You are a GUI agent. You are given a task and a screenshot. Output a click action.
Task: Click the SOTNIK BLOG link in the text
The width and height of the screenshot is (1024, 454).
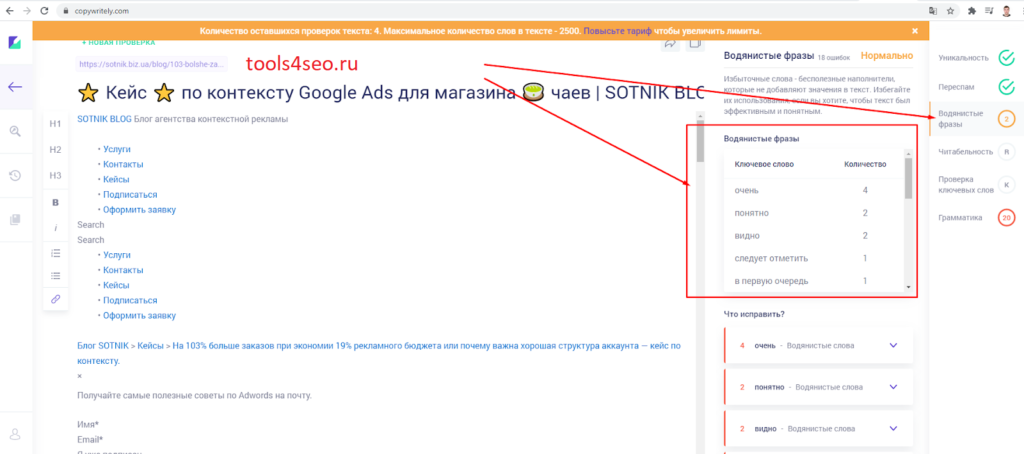click(104, 119)
